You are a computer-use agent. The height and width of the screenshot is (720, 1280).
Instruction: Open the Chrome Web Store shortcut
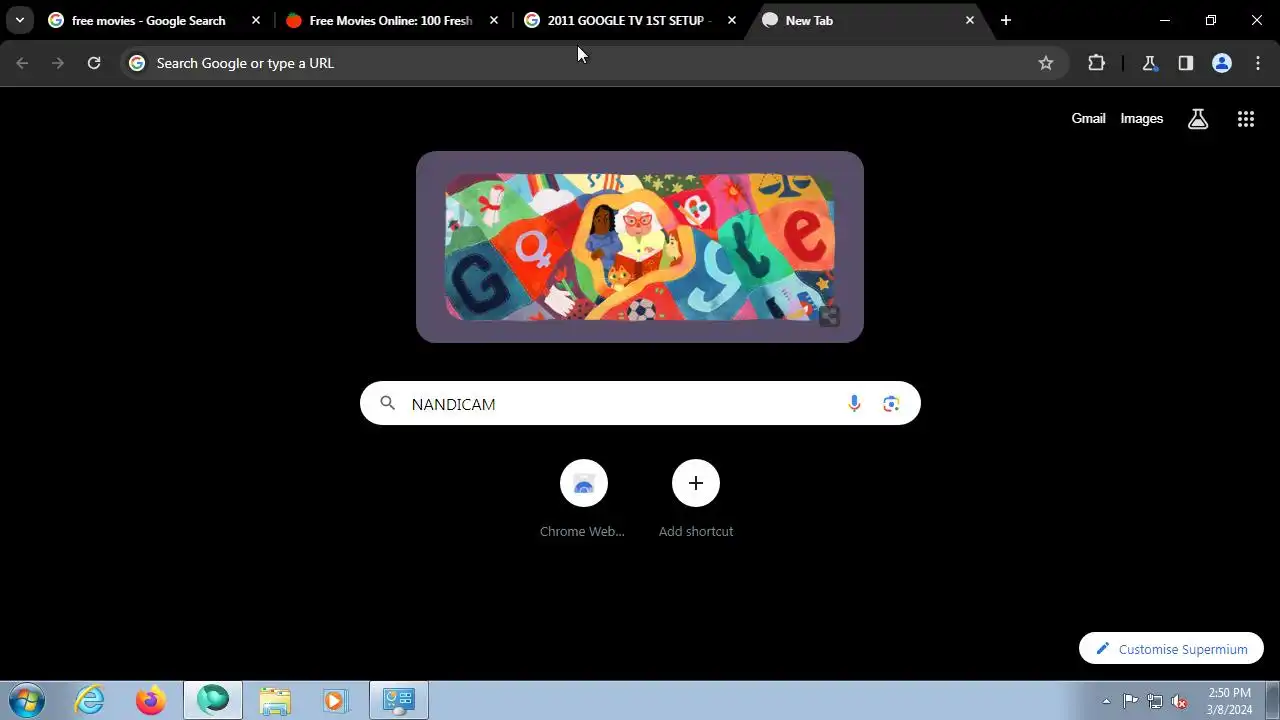click(583, 498)
